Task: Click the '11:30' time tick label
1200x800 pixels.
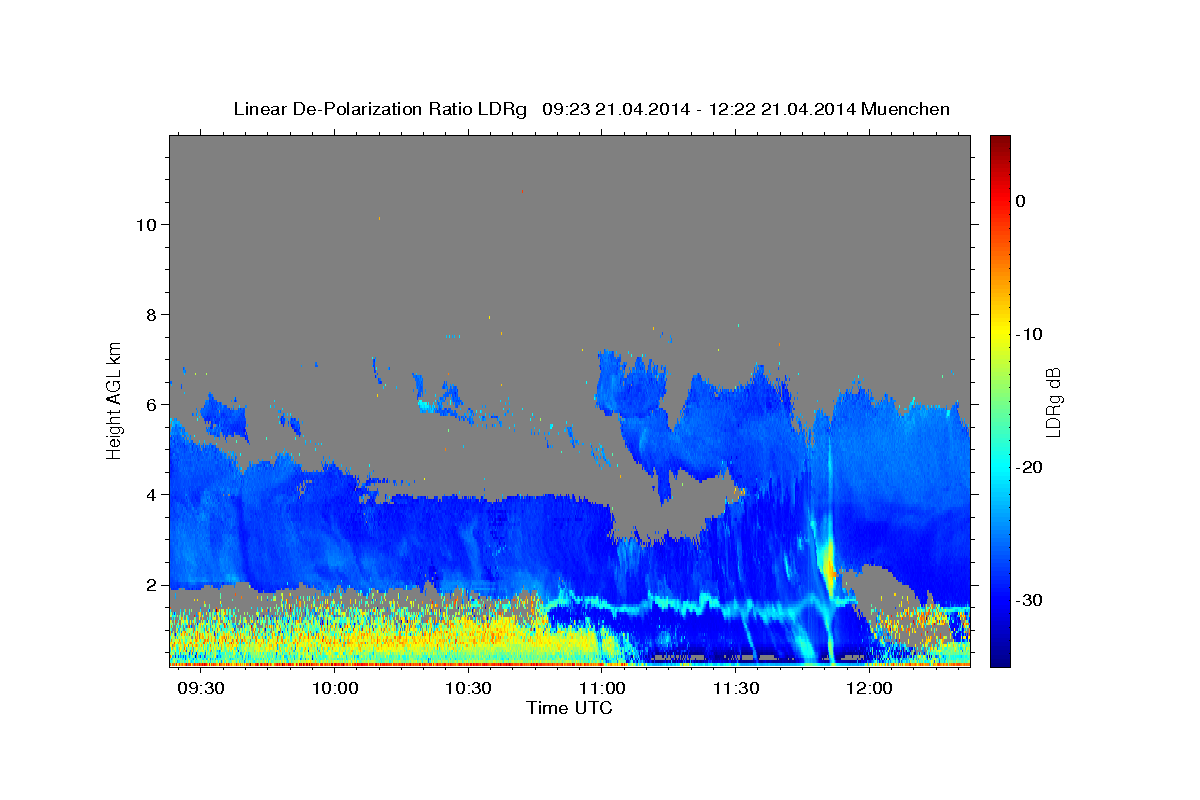Action: pyautogui.click(x=736, y=689)
